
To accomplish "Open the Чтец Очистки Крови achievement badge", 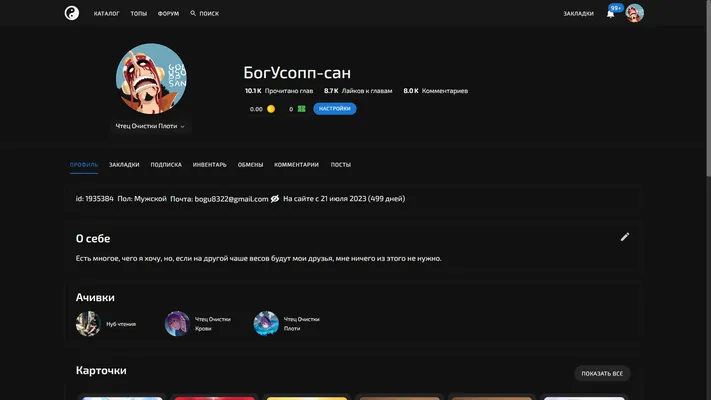I will coord(177,323).
